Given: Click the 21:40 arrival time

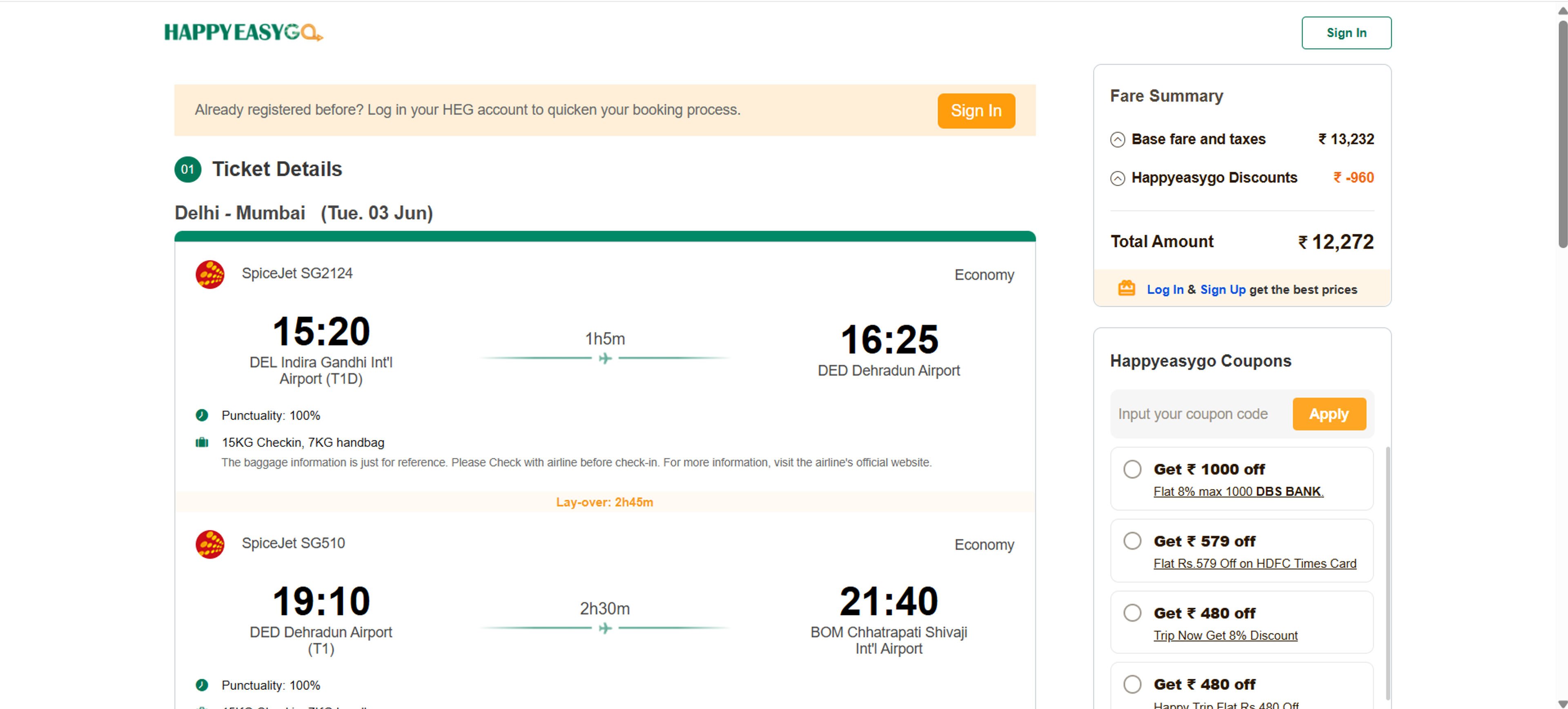Looking at the screenshot, I should (x=889, y=601).
